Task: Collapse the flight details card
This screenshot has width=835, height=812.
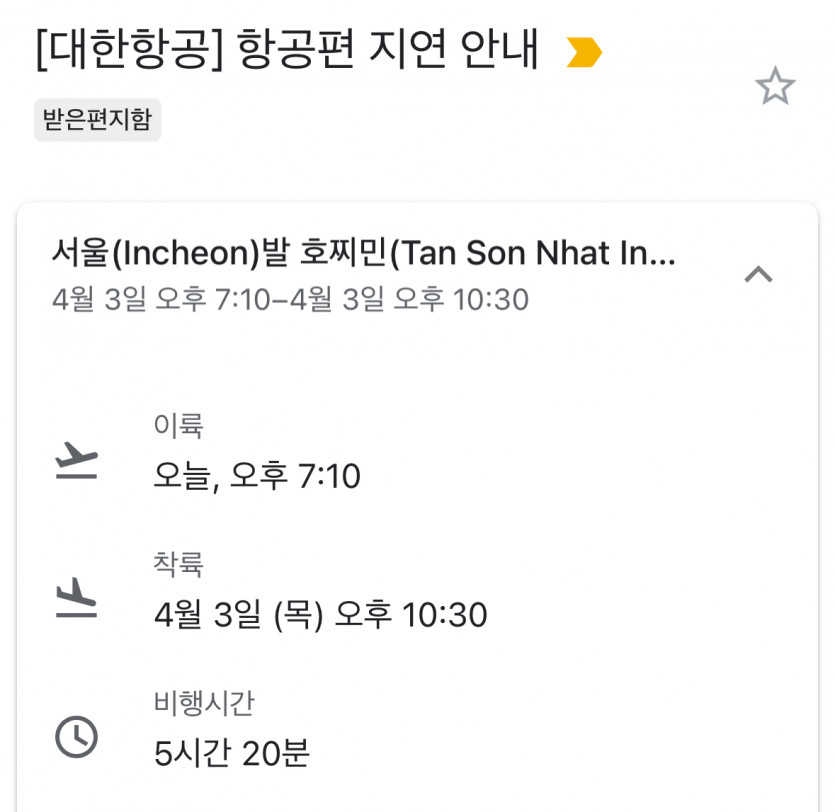Action: pyautogui.click(x=758, y=273)
